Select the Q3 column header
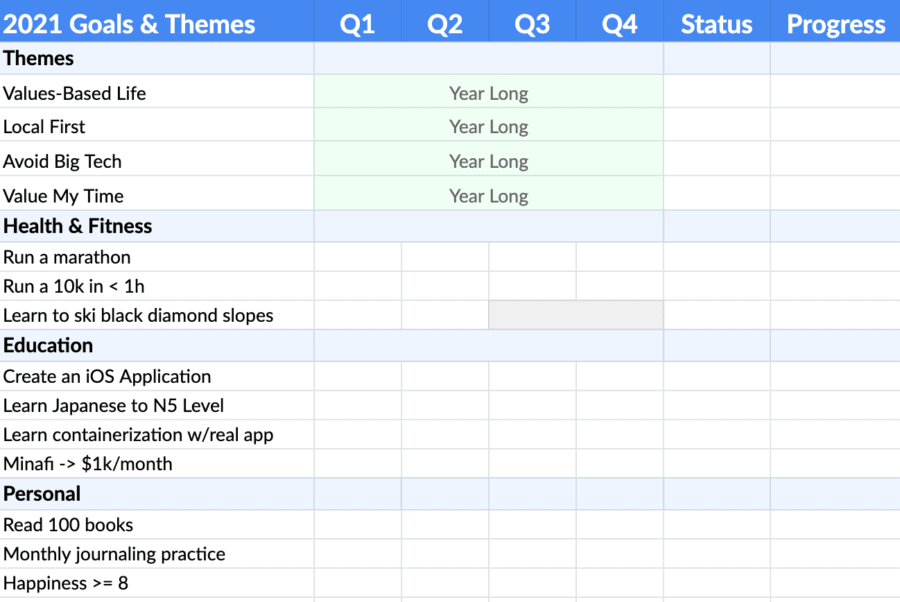This screenshot has height=602, width=900. tap(532, 21)
